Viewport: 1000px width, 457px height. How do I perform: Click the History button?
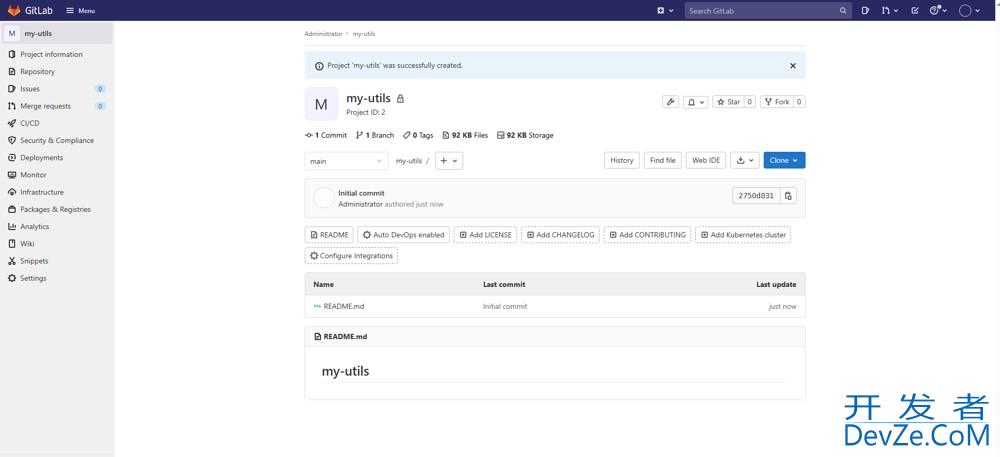click(x=622, y=161)
